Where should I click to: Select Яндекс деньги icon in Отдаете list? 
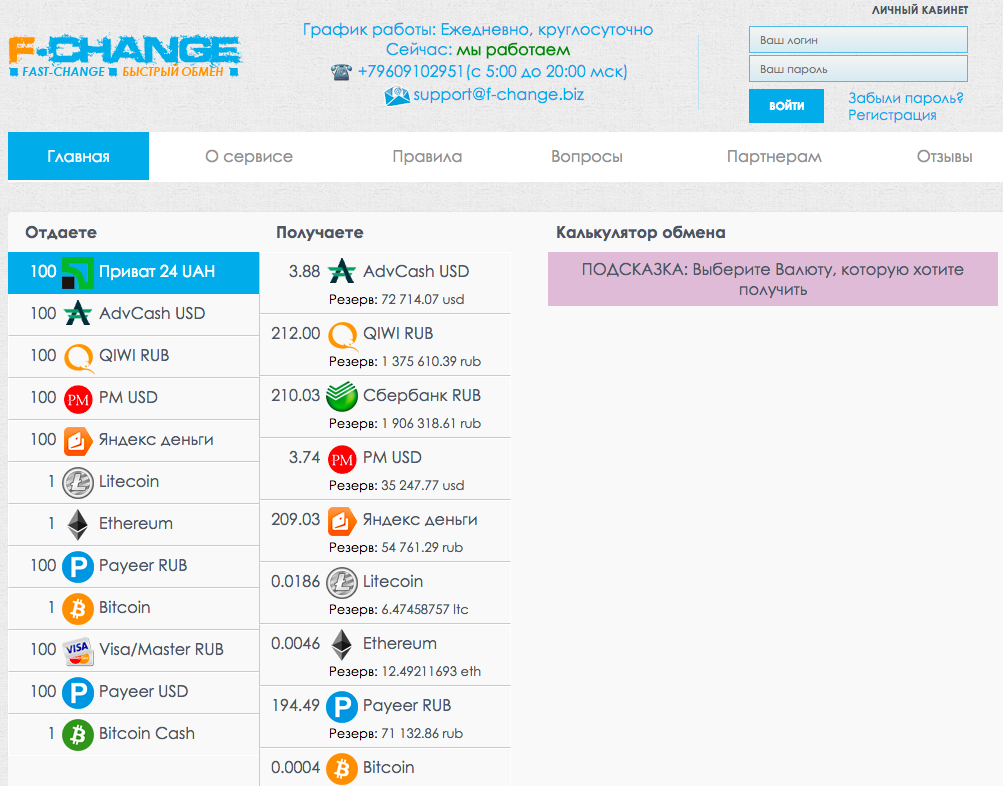pyautogui.click(x=78, y=441)
